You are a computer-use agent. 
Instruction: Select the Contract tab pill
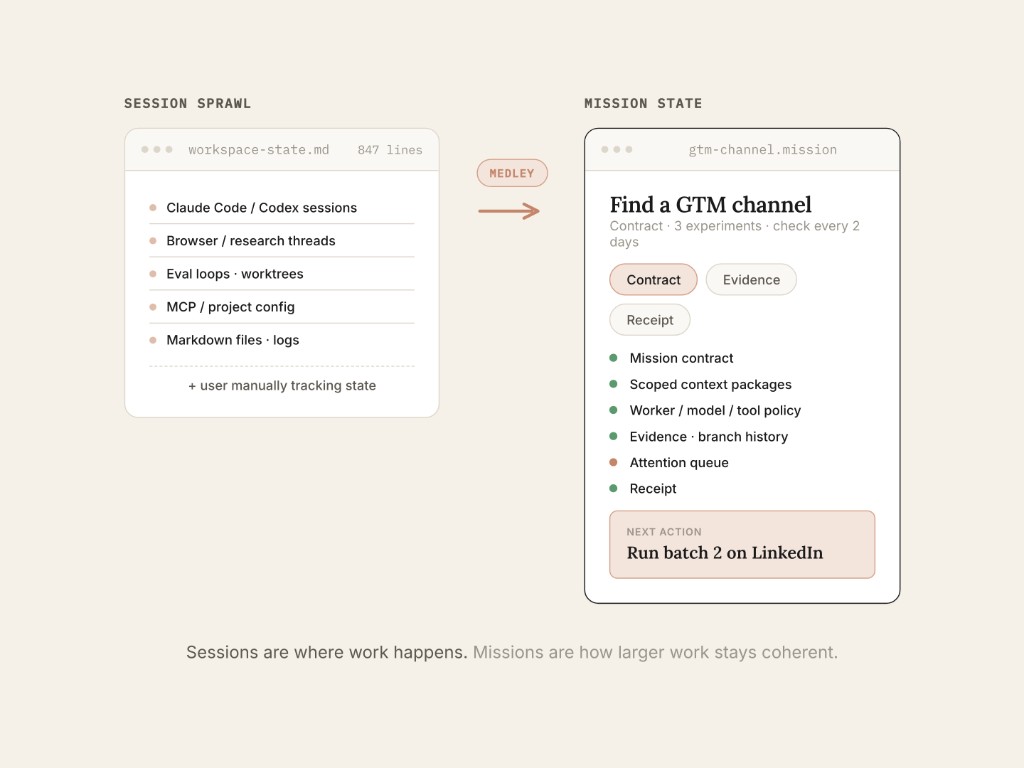653,280
